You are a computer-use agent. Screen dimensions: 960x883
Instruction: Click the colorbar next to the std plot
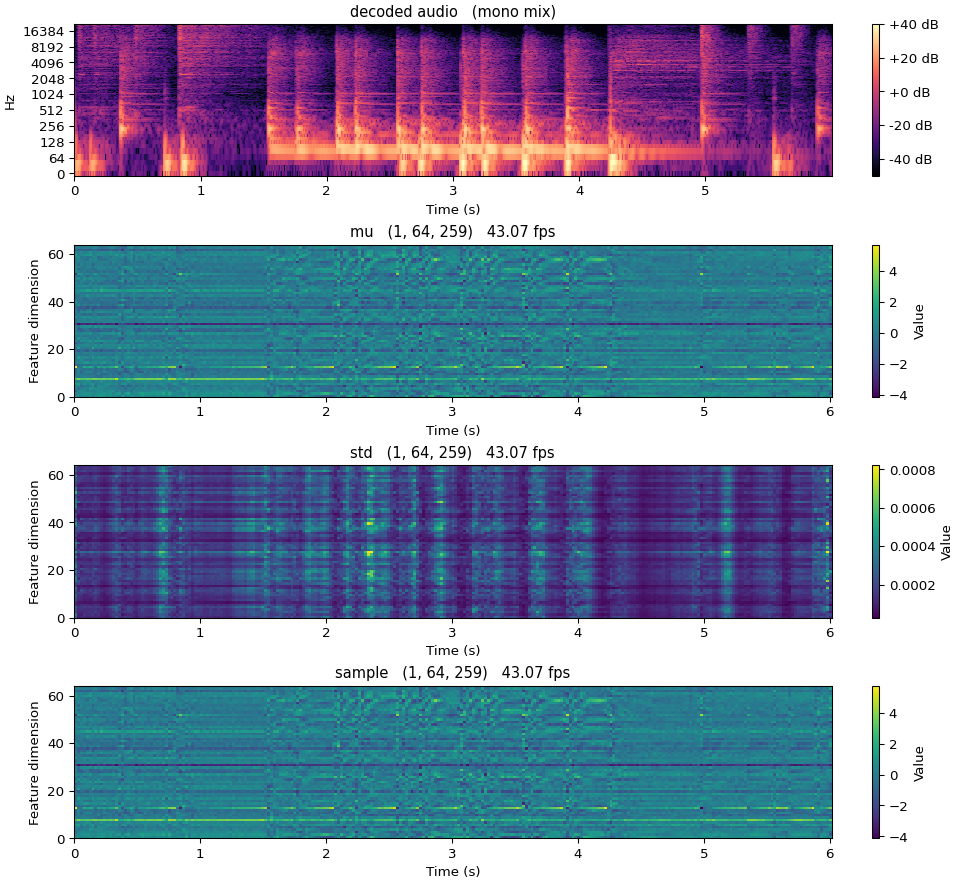[x=876, y=542]
